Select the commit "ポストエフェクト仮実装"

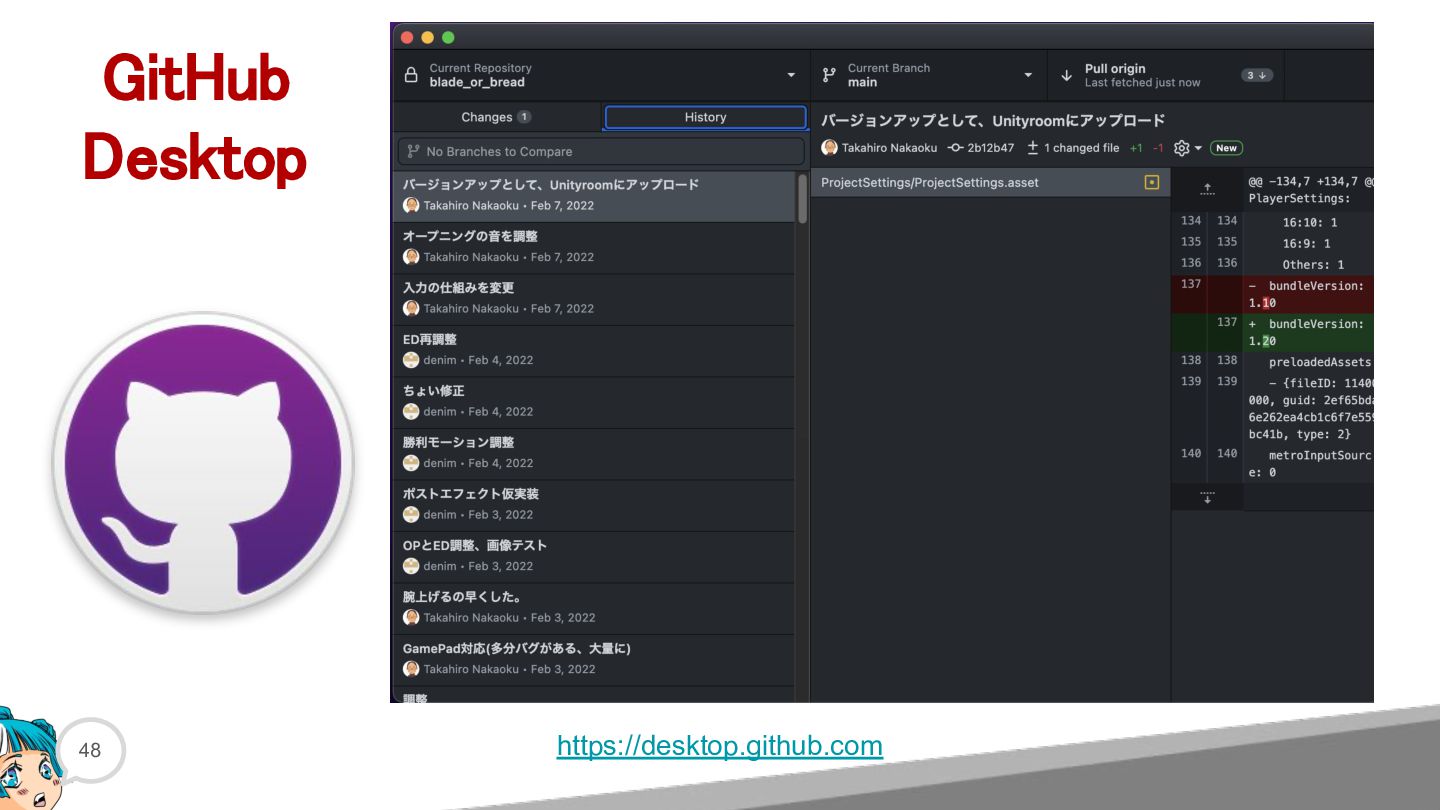point(594,504)
